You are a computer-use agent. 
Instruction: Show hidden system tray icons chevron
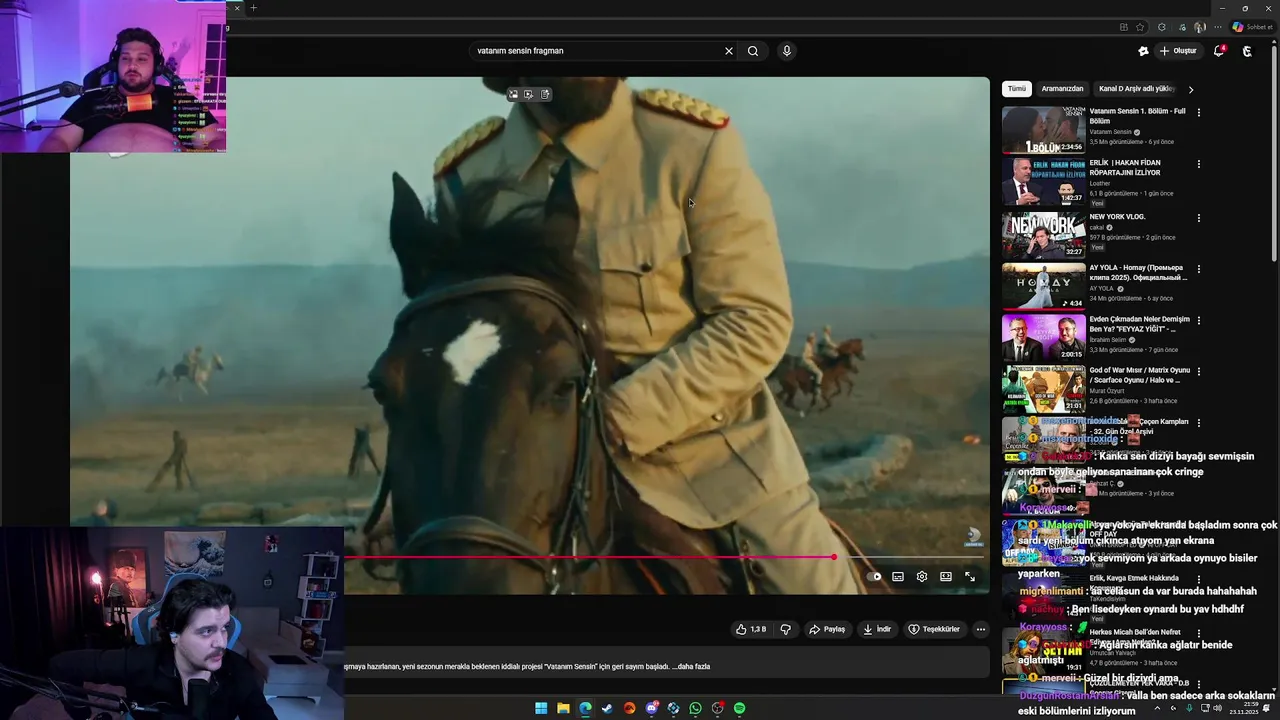point(1157,708)
